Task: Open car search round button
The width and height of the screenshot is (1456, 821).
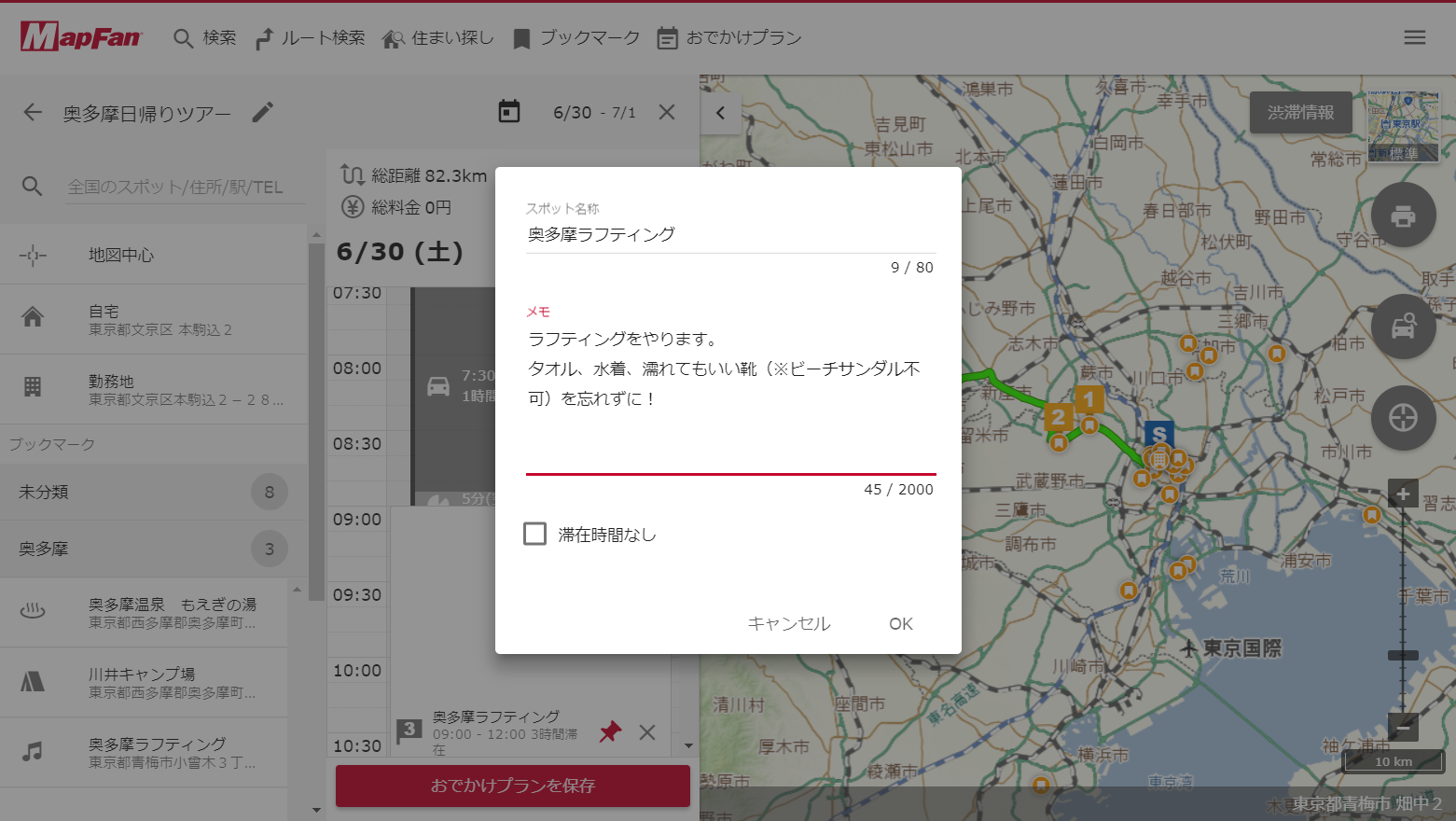Action: click(x=1403, y=327)
